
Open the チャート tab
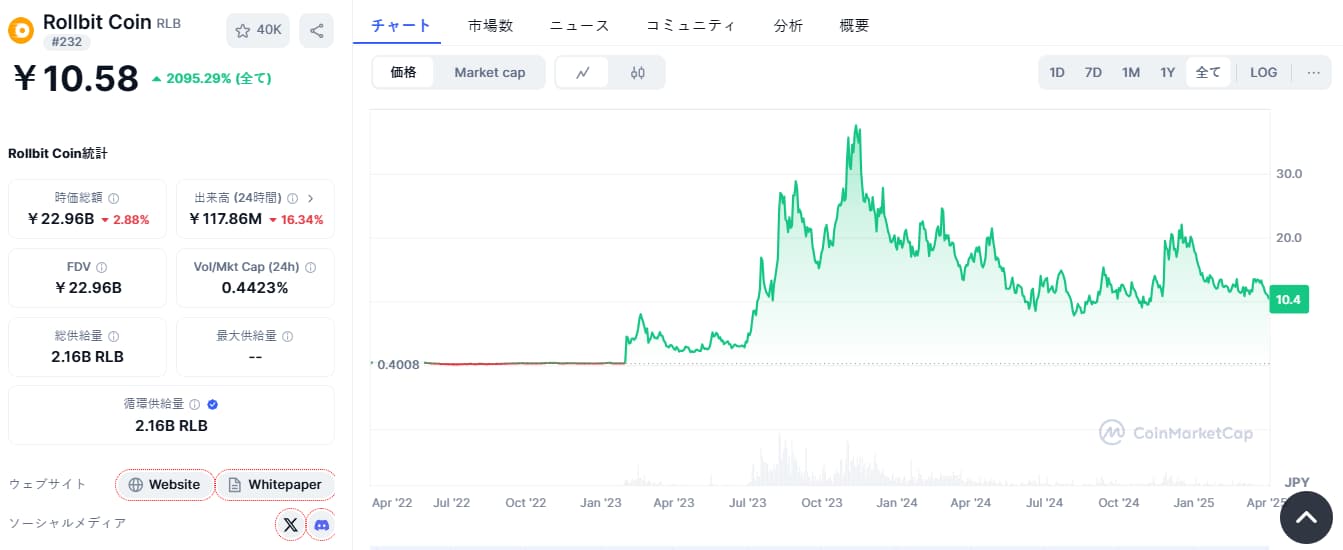401,26
